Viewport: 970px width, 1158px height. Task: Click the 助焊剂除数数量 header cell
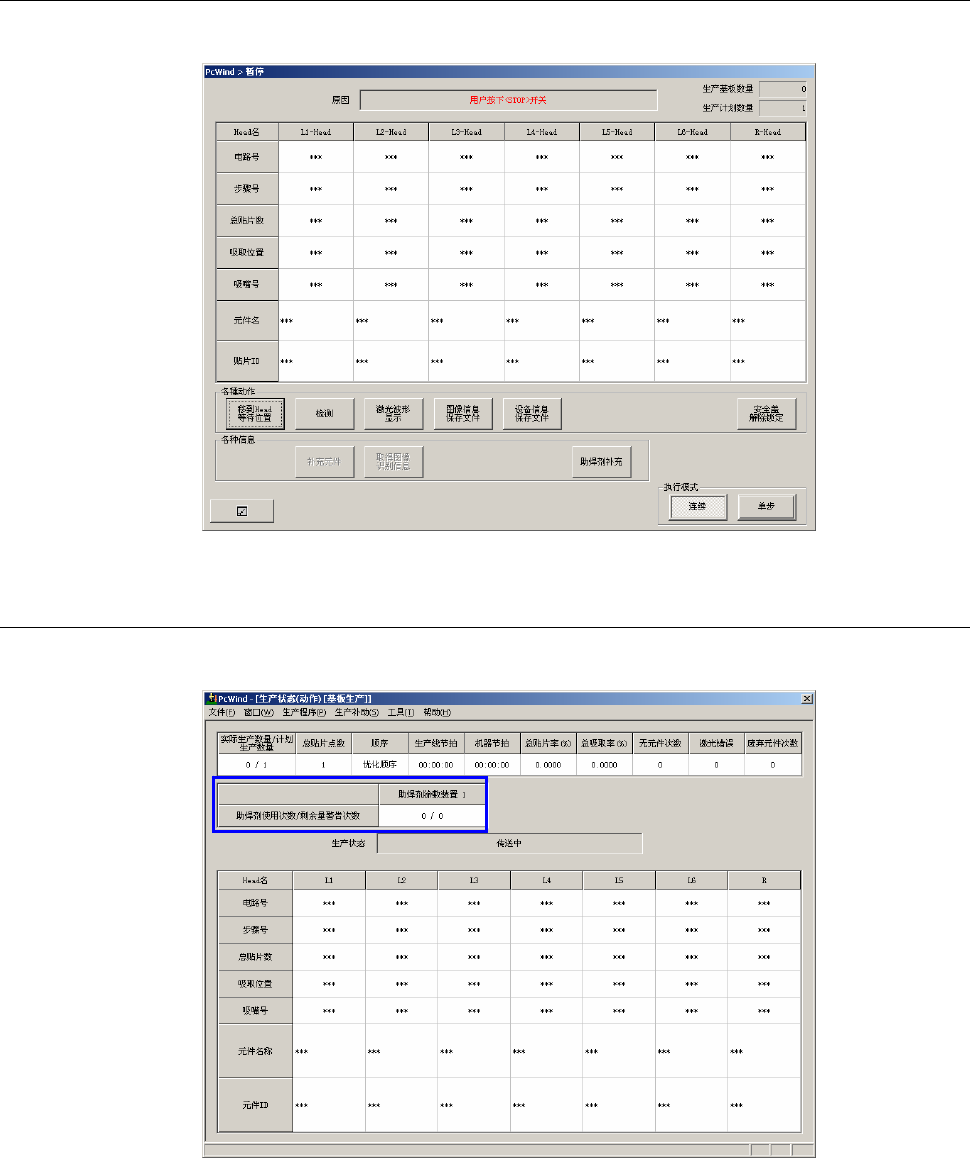point(432,794)
